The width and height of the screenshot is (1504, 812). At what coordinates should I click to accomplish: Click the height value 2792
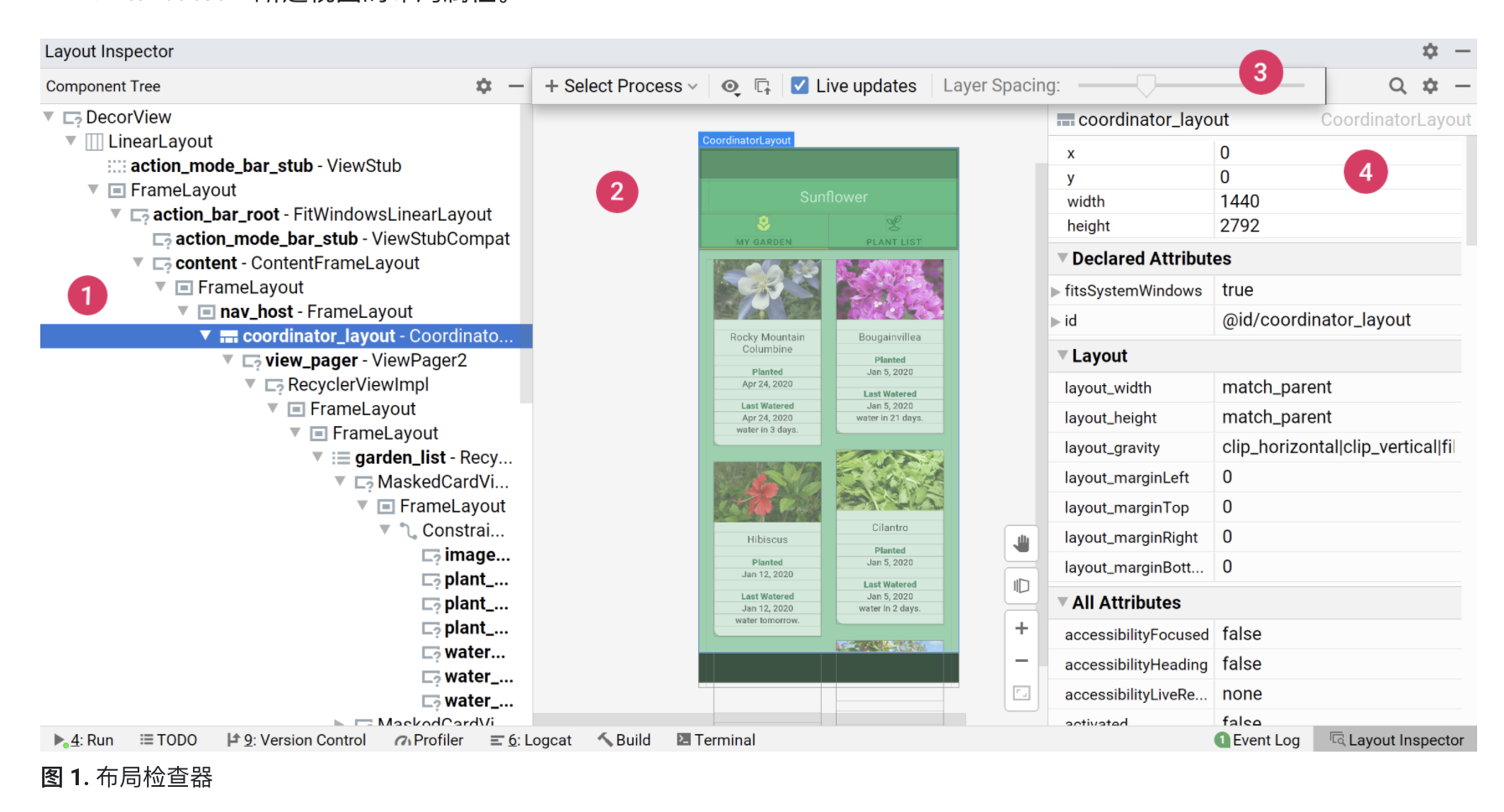[x=1240, y=226]
